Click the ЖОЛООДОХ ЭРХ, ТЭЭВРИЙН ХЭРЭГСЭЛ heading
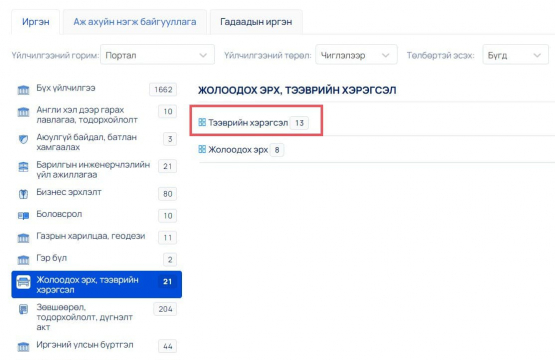 tap(297, 90)
